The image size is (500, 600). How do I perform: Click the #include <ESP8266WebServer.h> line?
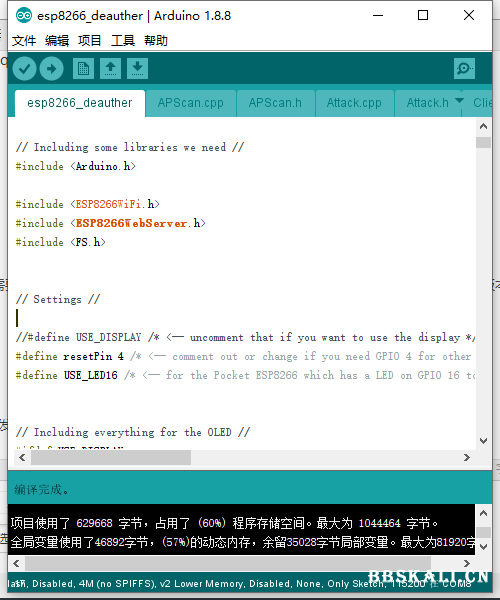pos(111,223)
